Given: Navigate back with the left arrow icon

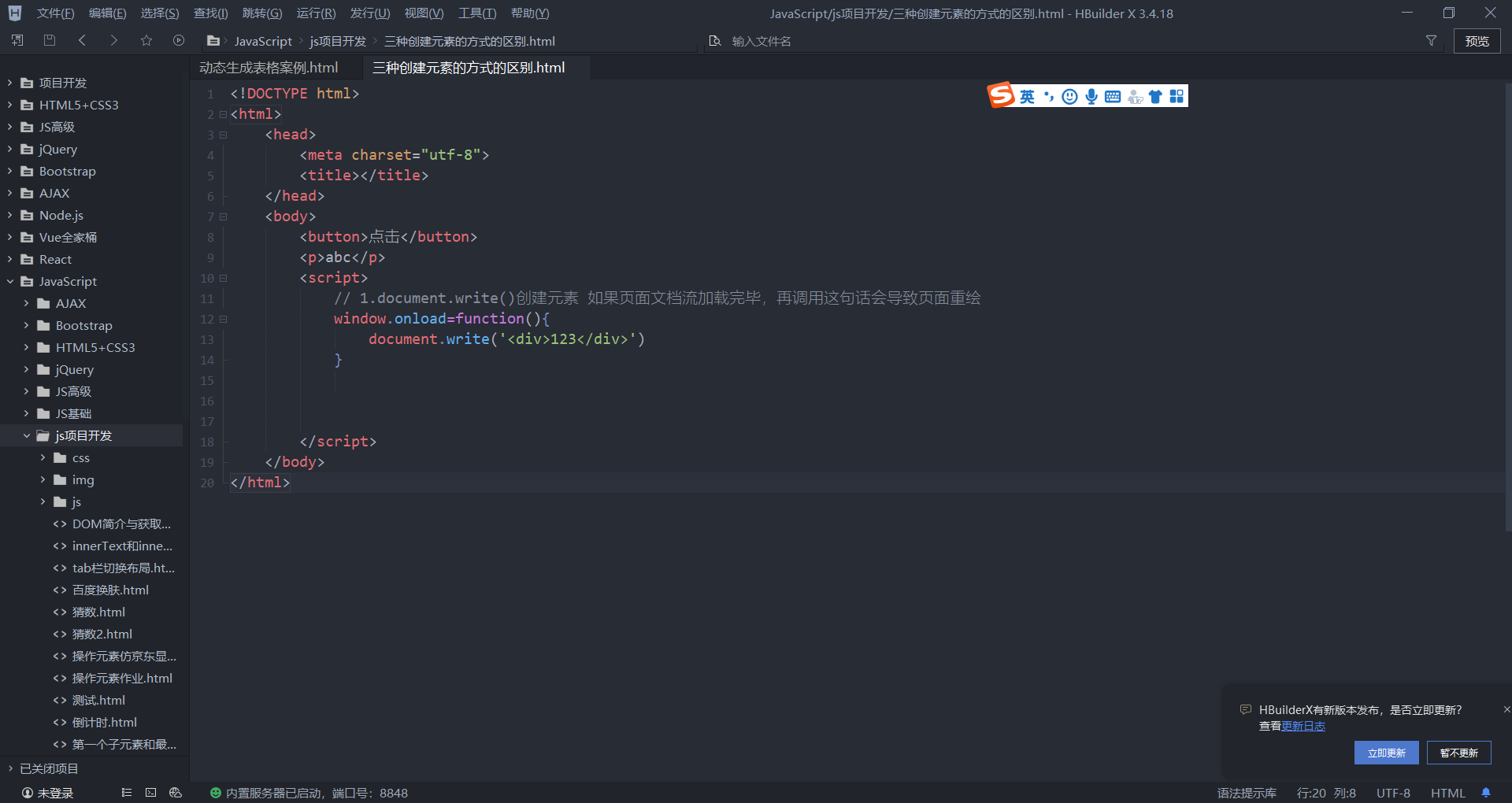Looking at the screenshot, I should click(x=82, y=40).
